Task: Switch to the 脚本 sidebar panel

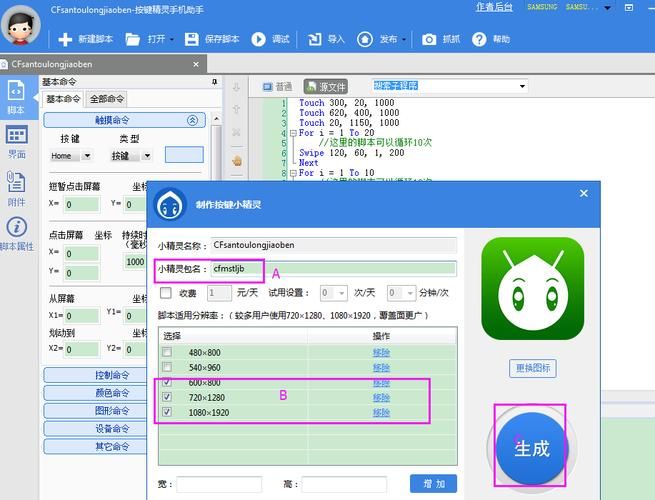Action: point(16,98)
